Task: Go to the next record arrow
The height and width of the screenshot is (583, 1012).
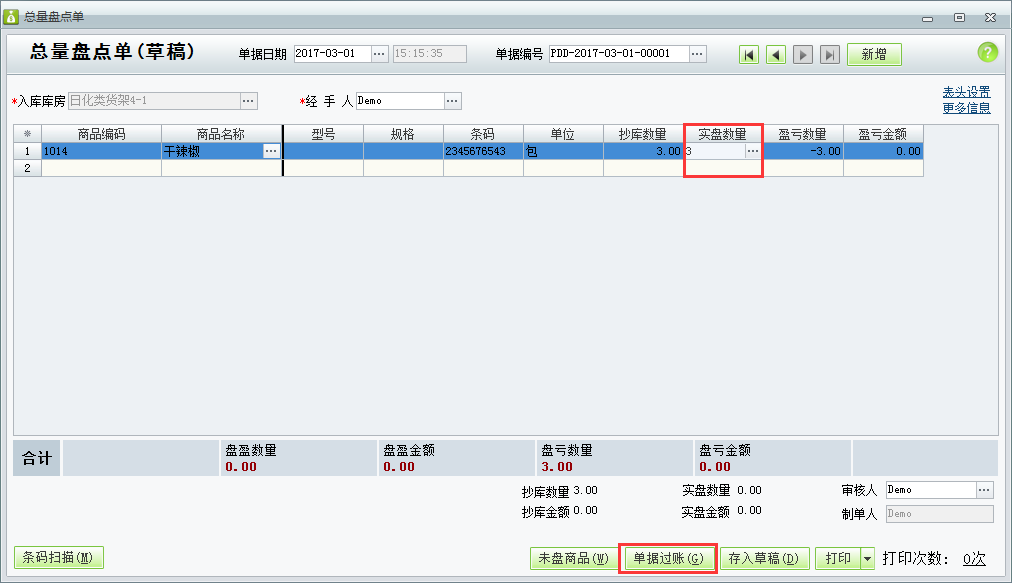Action: pos(803,54)
